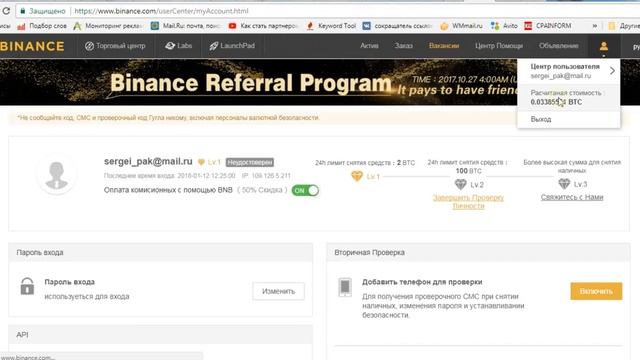640x360 pixels.
Task: Open the LaunchPad page
Action: pyautogui.click(x=232, y=46)
